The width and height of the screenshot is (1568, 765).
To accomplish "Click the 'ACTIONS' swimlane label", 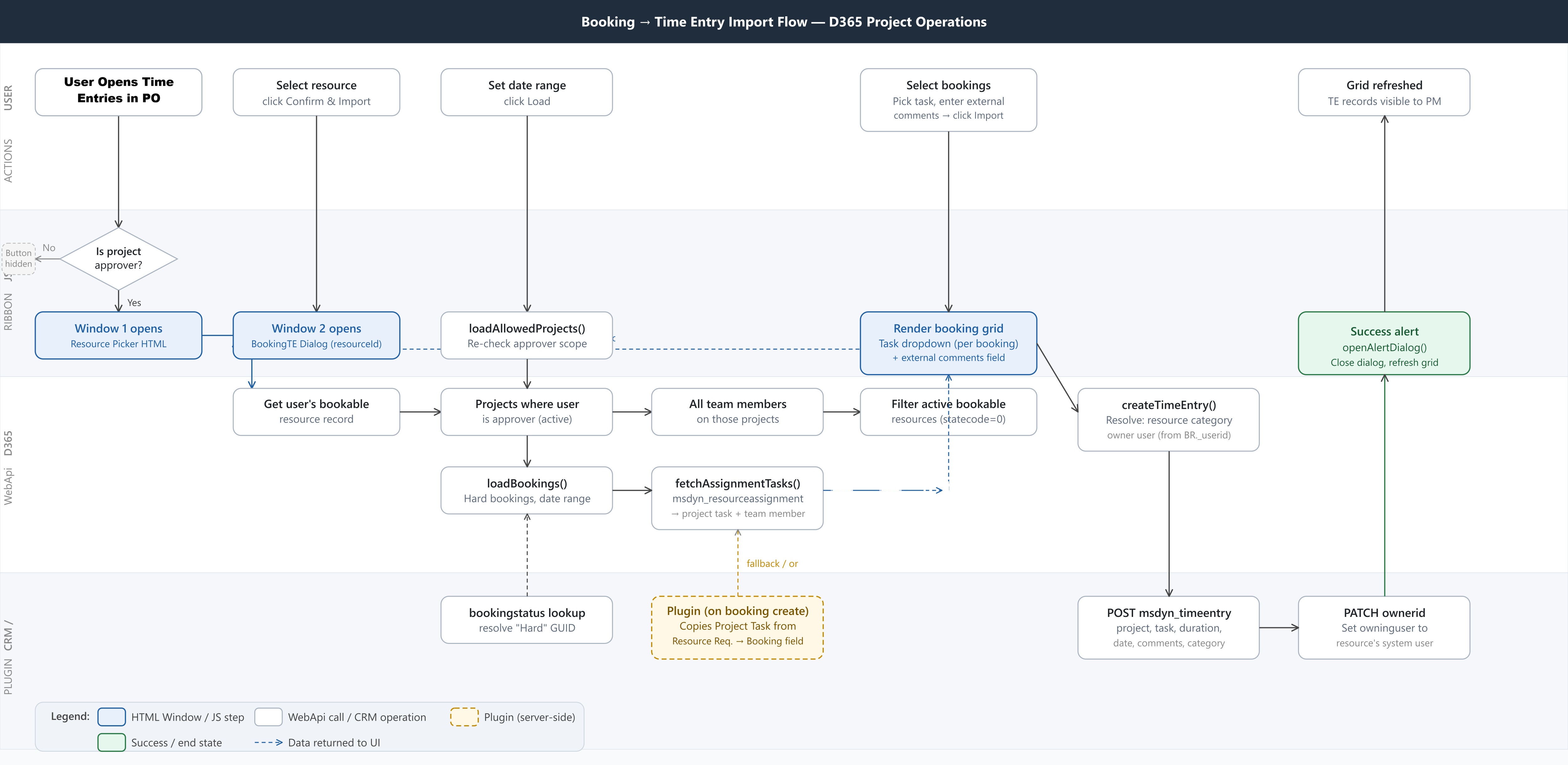I will point(8,161).
